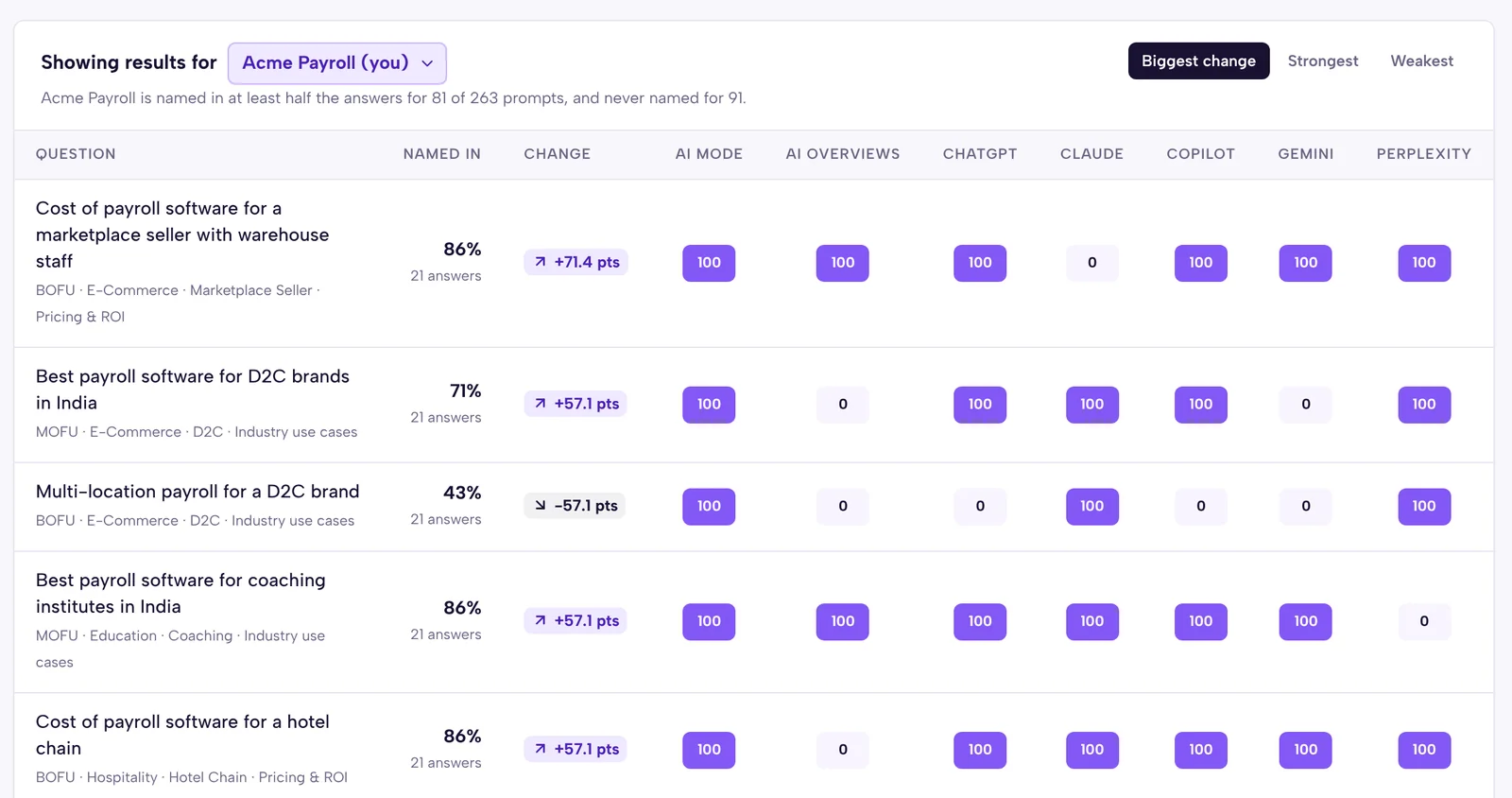
Task: Open the Acme Payroll (you) brand dropdown
Action: [x=336, y=63]
